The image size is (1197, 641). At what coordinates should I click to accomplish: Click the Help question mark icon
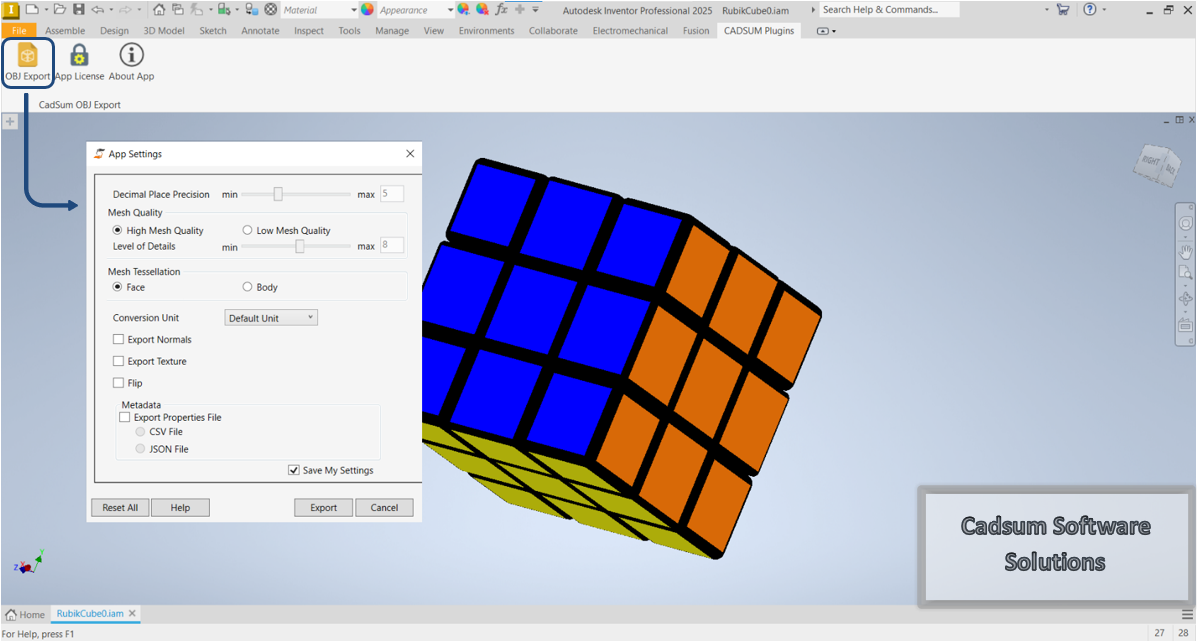point(1089,9)
